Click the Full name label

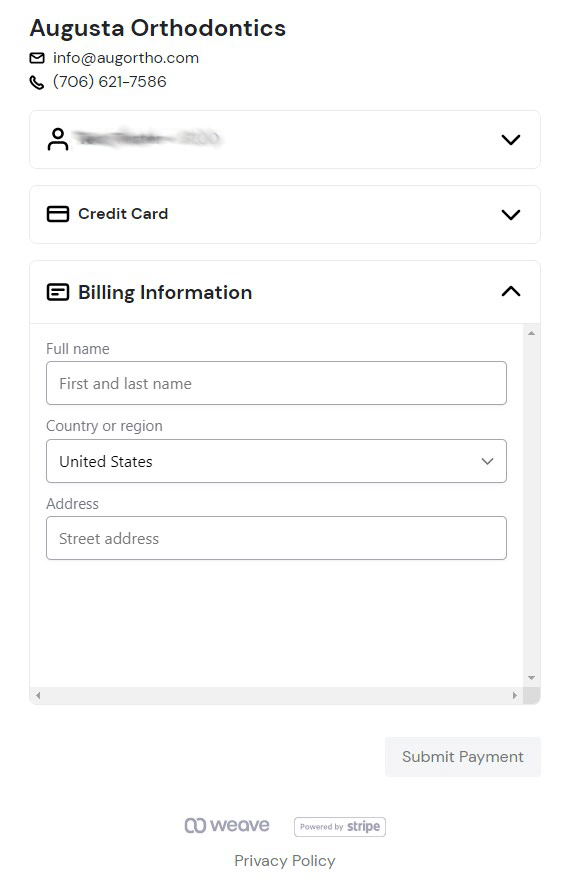pyautogui.click(x=78, y=349)
